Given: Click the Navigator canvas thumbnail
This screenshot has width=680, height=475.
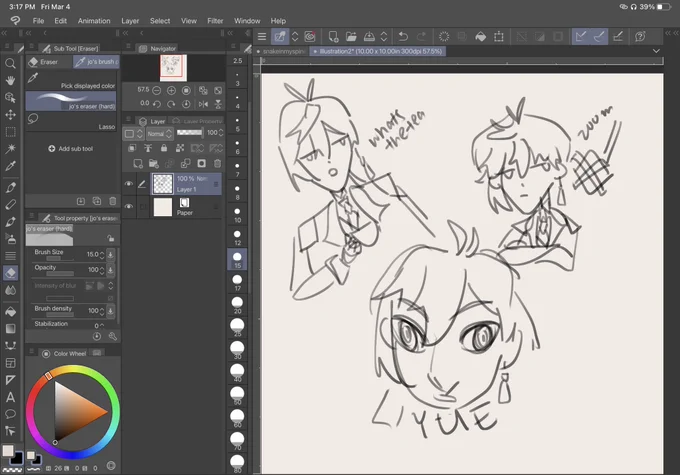Looking at the screenshot, I should 173,68.
